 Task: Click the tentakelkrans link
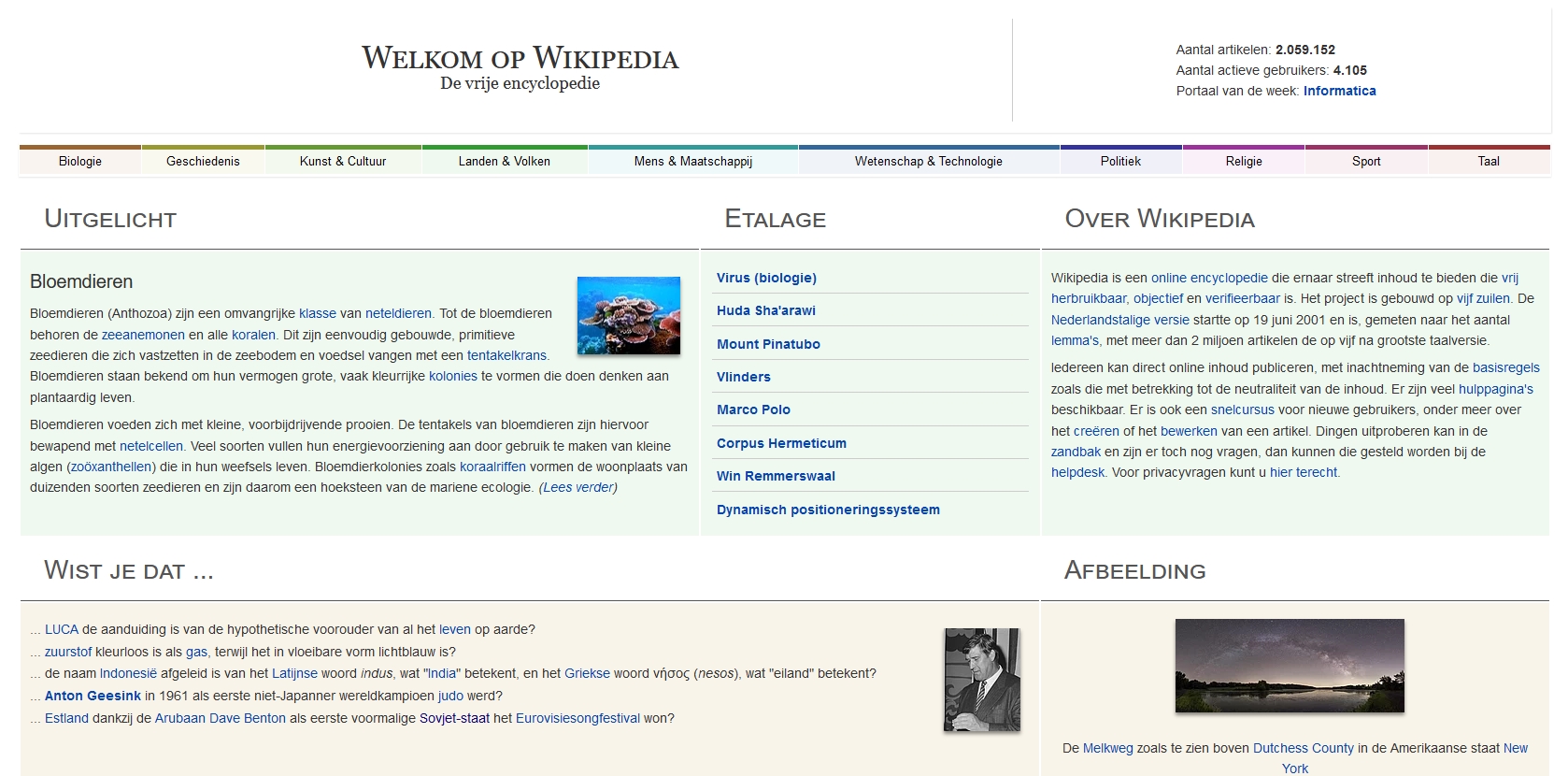(x=506, y=355)
